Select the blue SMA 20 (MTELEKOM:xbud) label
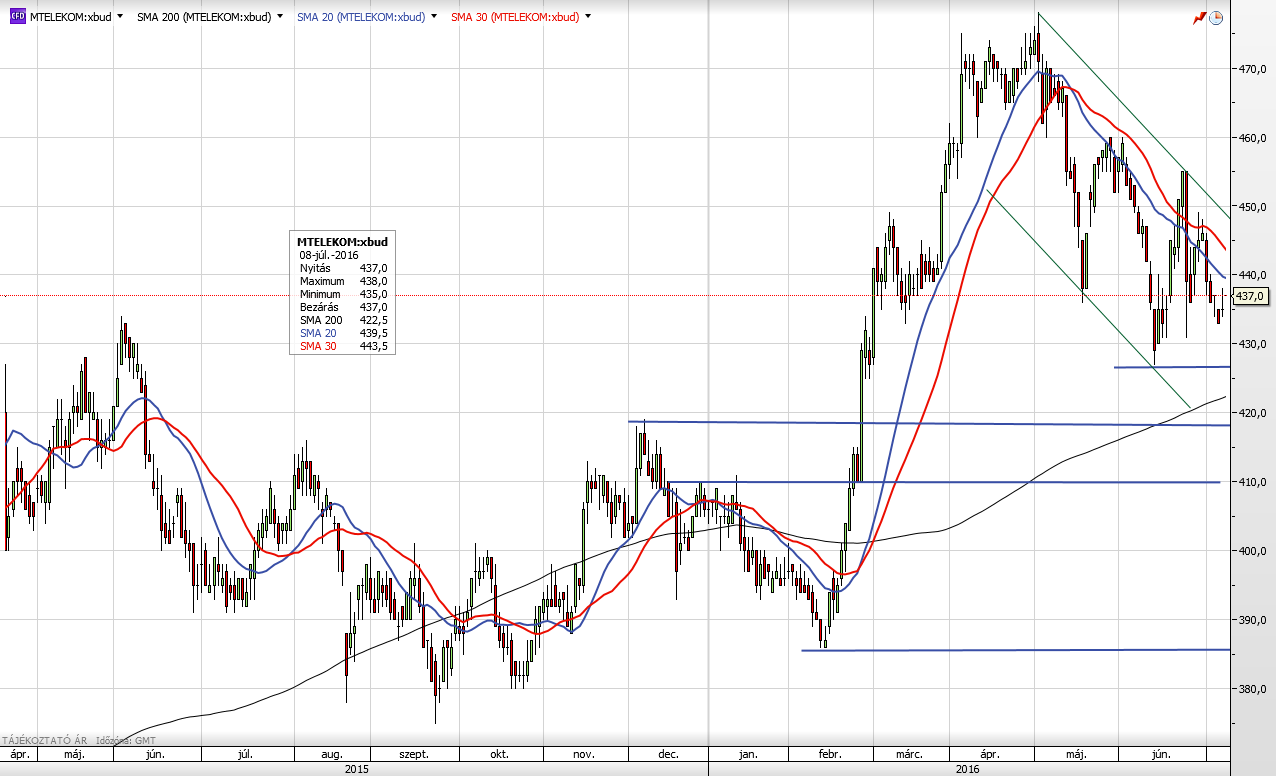1276x776 pixels. tap(361, 17)
